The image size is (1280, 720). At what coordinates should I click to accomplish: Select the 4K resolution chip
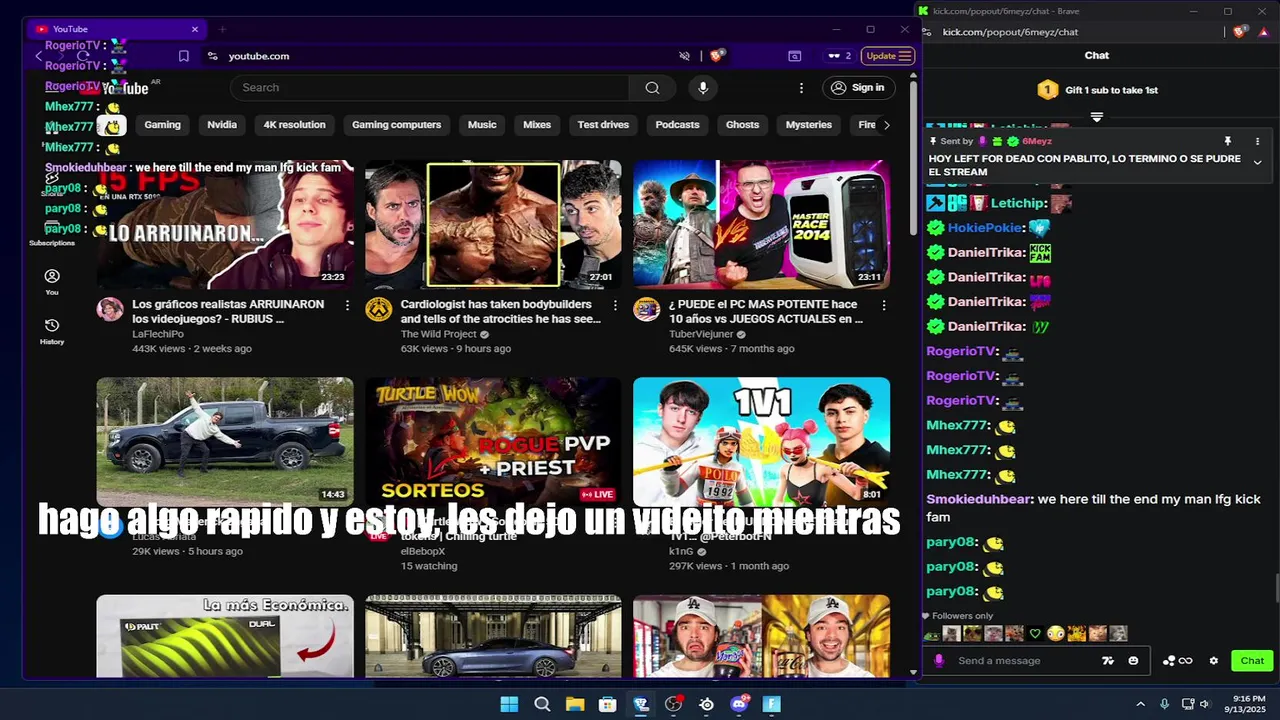294,125
